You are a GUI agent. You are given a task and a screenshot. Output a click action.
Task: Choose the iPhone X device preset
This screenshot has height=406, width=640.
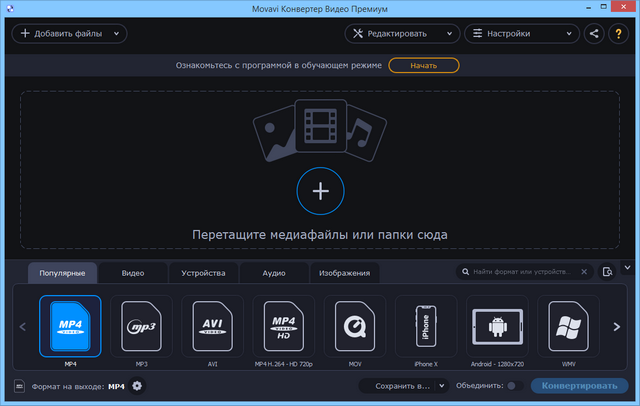(426, 325)
